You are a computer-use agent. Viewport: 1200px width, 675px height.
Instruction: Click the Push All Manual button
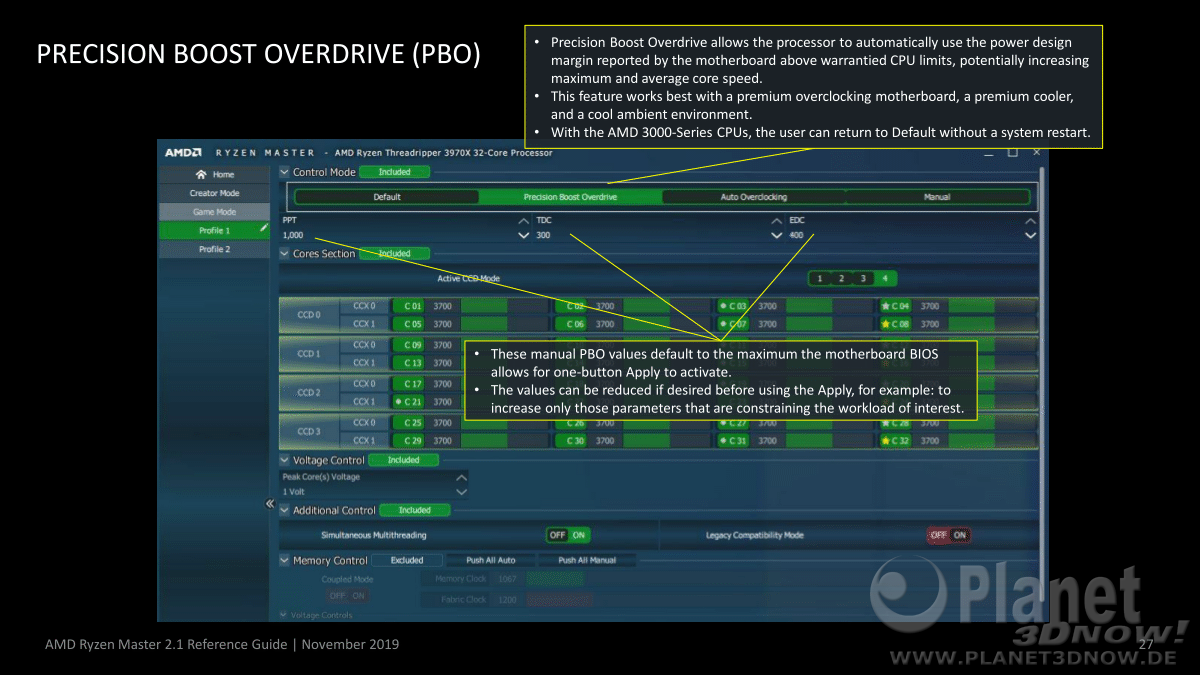pos(587,561)
